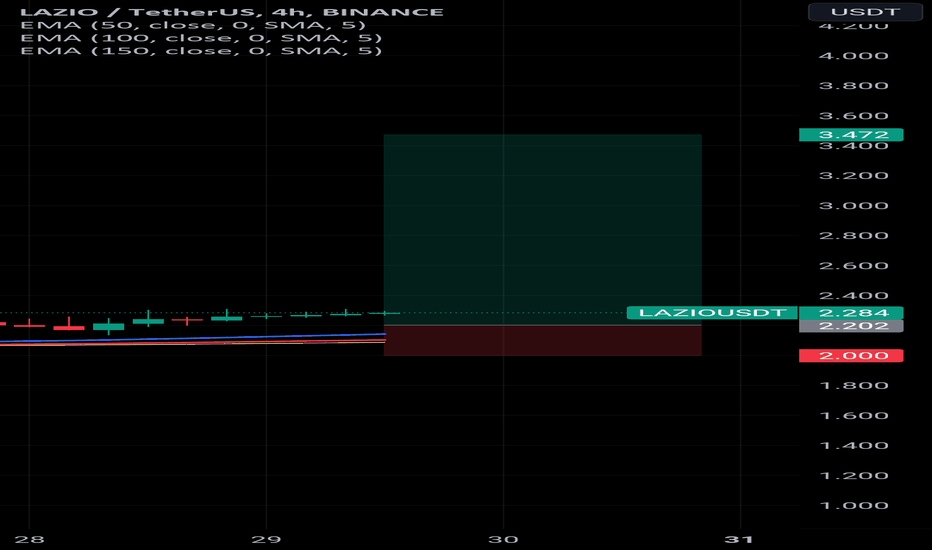Click the 2.202 entry price label

click(x=851, y=326)
